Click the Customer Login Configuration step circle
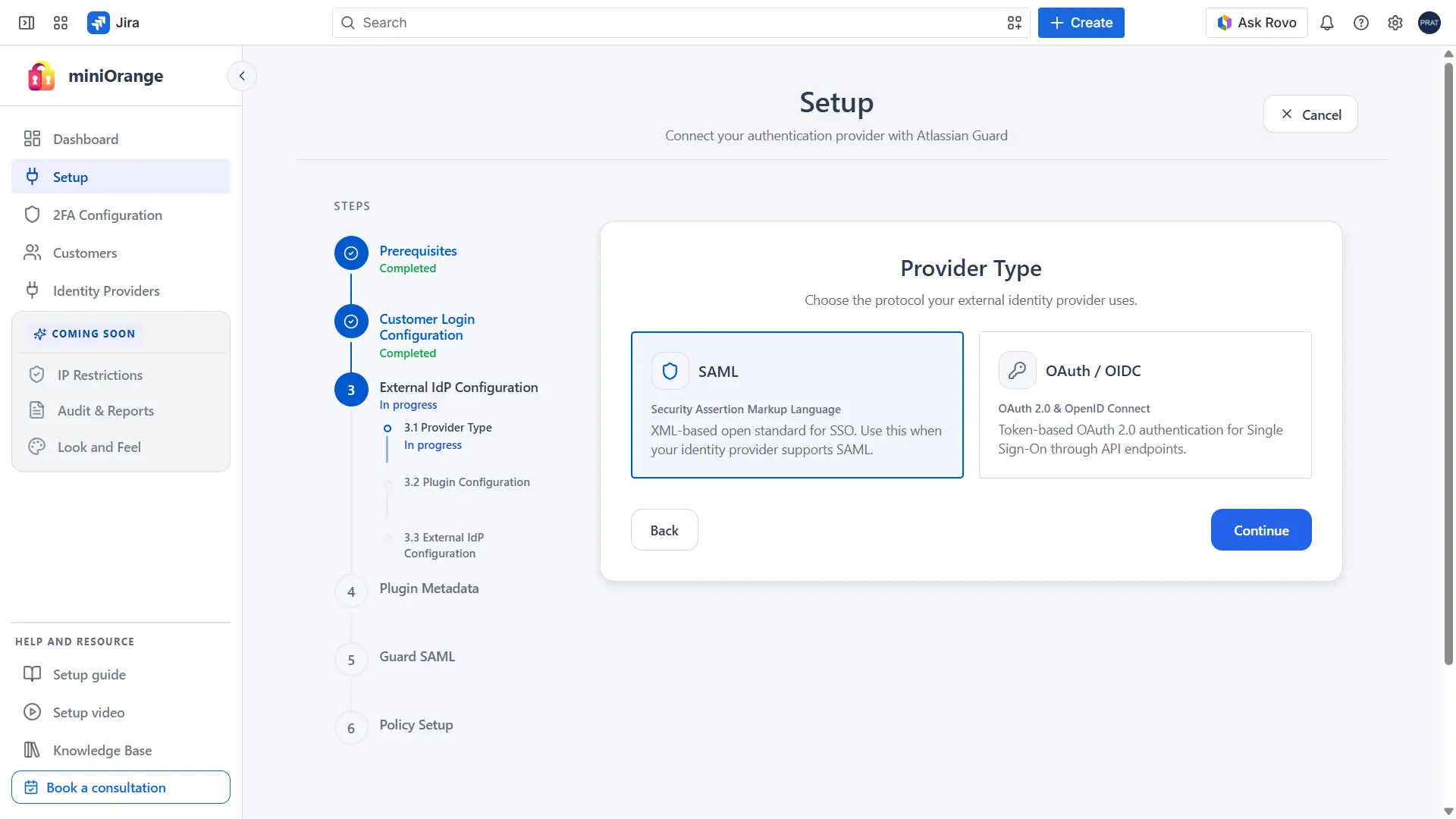Screen dimensions: 1456x819 pyautogui.click(x=351, y=322)
